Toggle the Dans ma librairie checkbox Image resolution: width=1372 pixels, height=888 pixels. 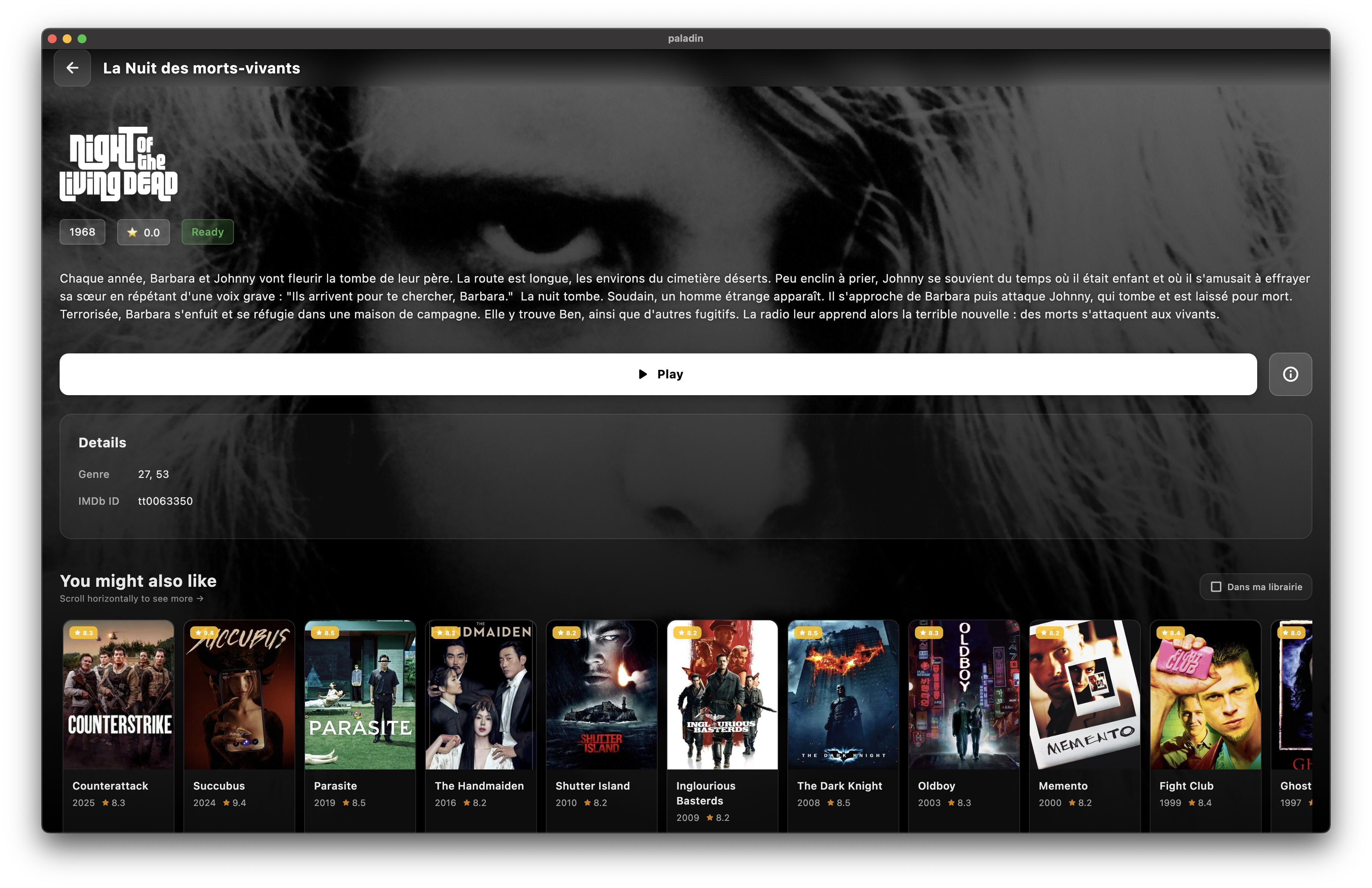pos(1216,587)
